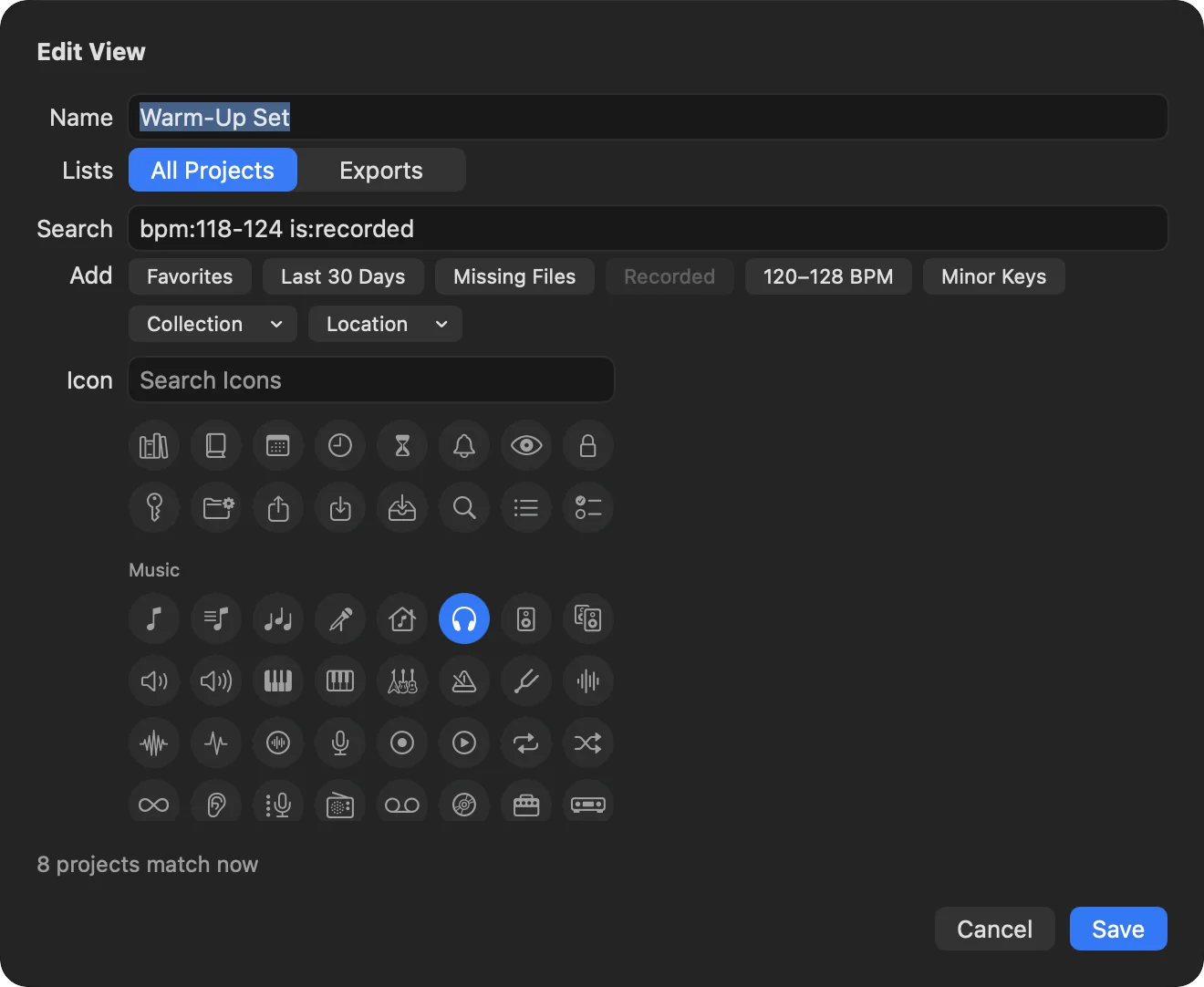Screen dimensions: 1204x987
Task: Switch to the Exports list
Action: (381, 171)
